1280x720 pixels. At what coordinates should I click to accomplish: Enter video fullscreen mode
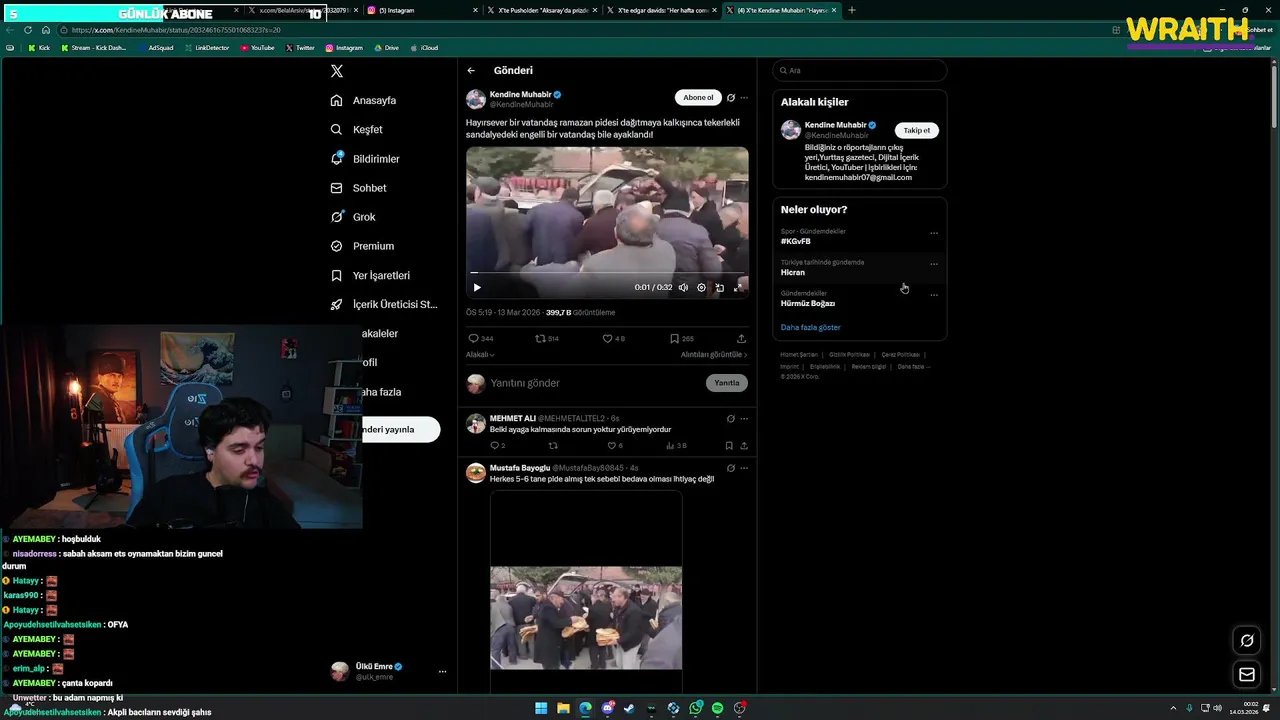click(x=738, y=287)
